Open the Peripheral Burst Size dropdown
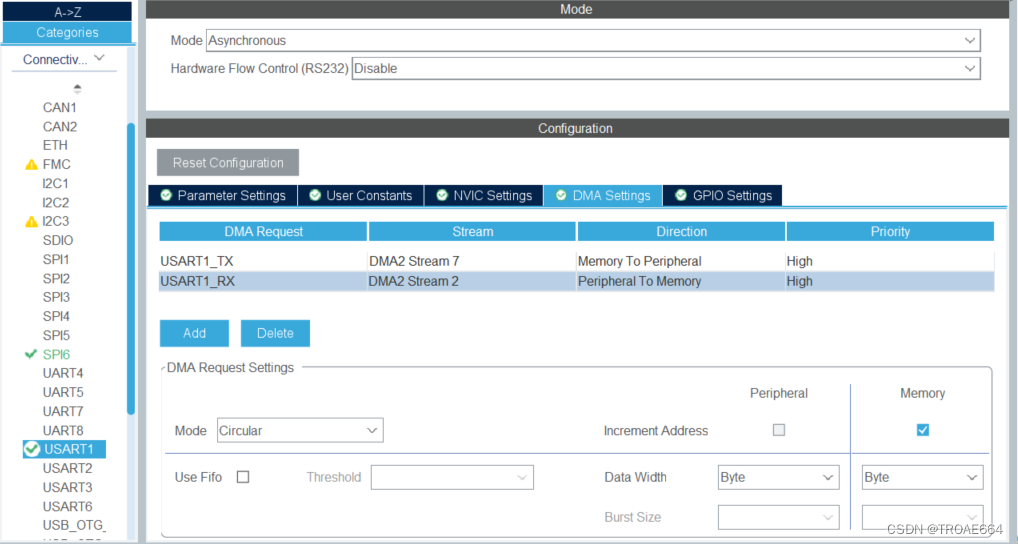This screenshot has height=544, width=1018. [778, 517]
